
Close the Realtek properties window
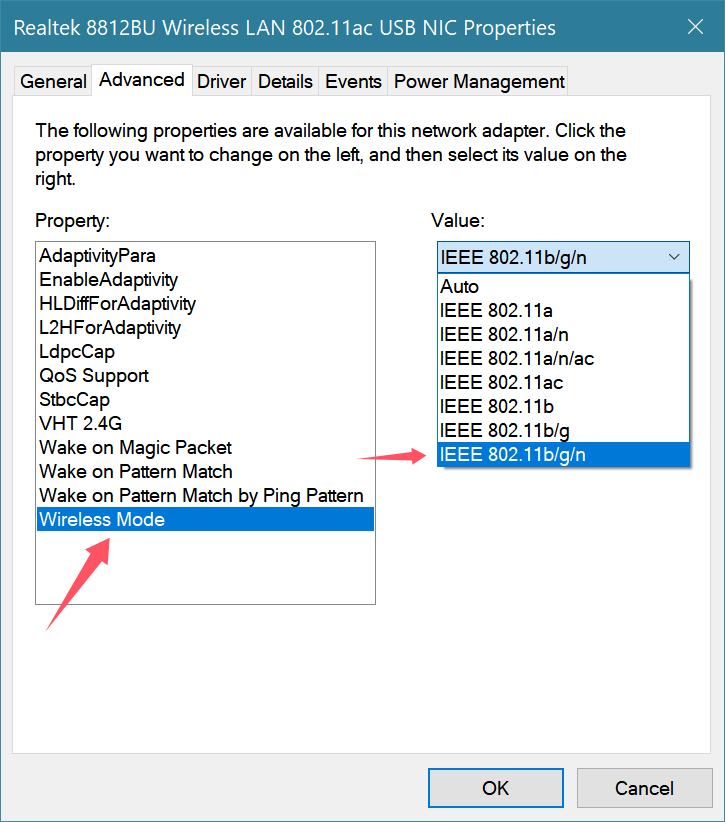pyautogui.click(x=695, y=27)
